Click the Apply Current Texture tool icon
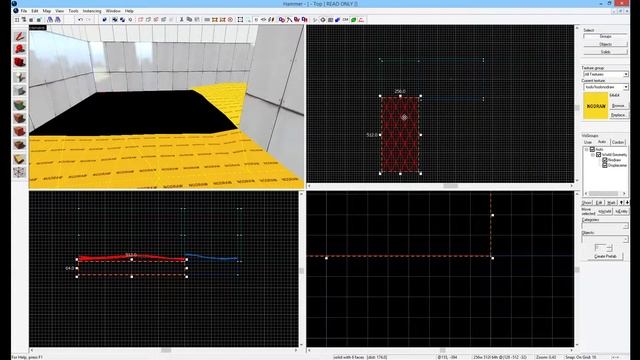This screenshot has height=360, width=640. click(x=19, y=118)
